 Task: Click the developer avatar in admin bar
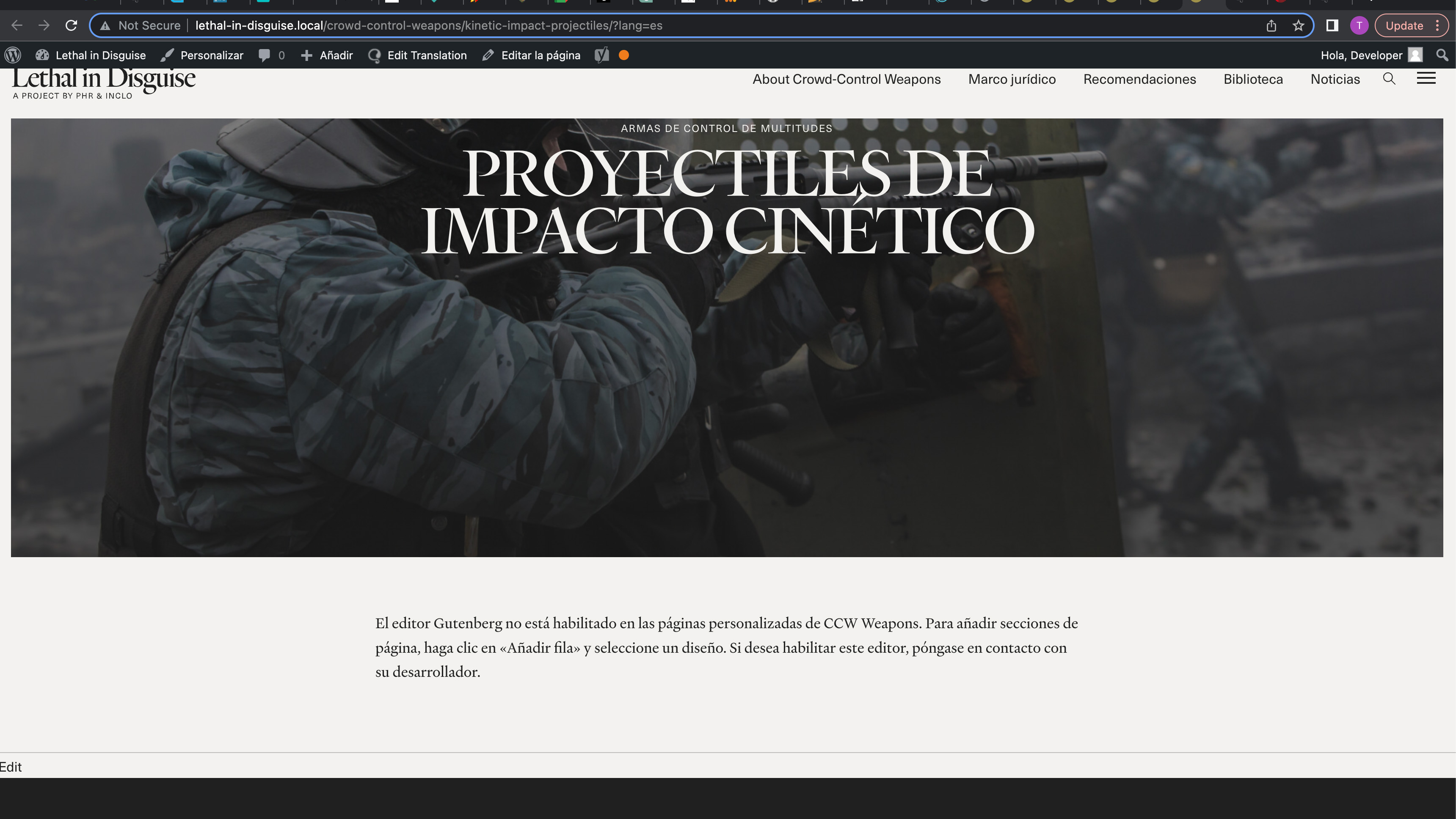[x=1415, y=55]
